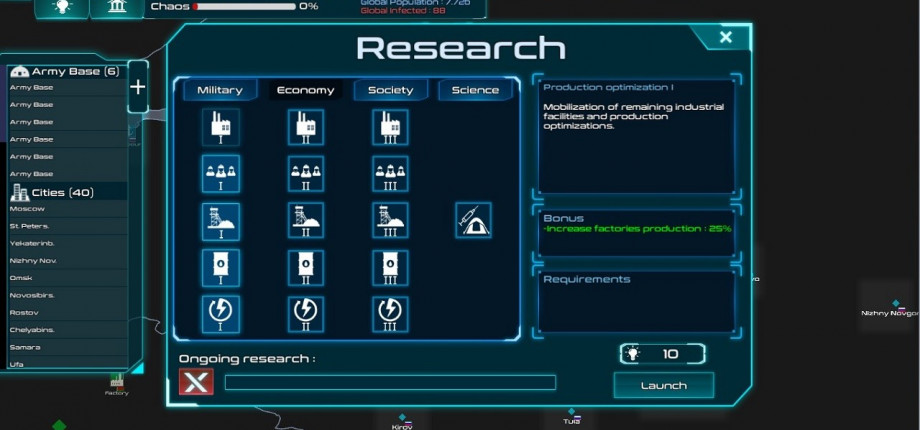Select Samara in the cities list
Viewport: 920px width, 430px height.
[x=68, y=347]
